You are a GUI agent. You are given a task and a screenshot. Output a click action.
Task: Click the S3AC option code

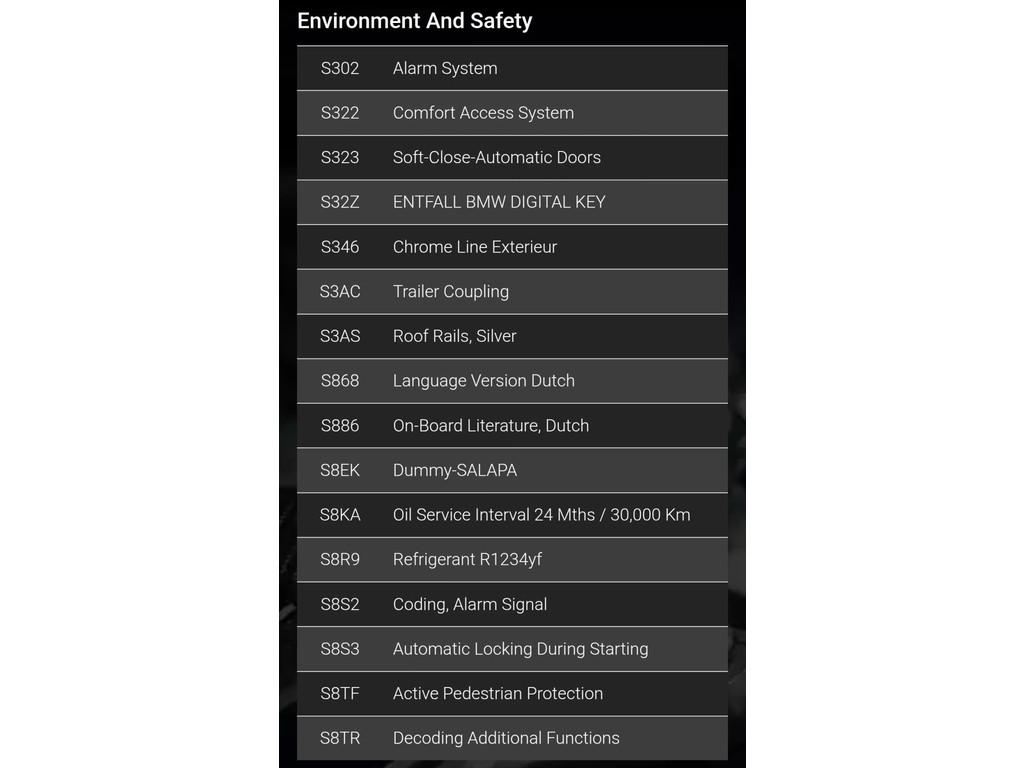click(340, 291)
